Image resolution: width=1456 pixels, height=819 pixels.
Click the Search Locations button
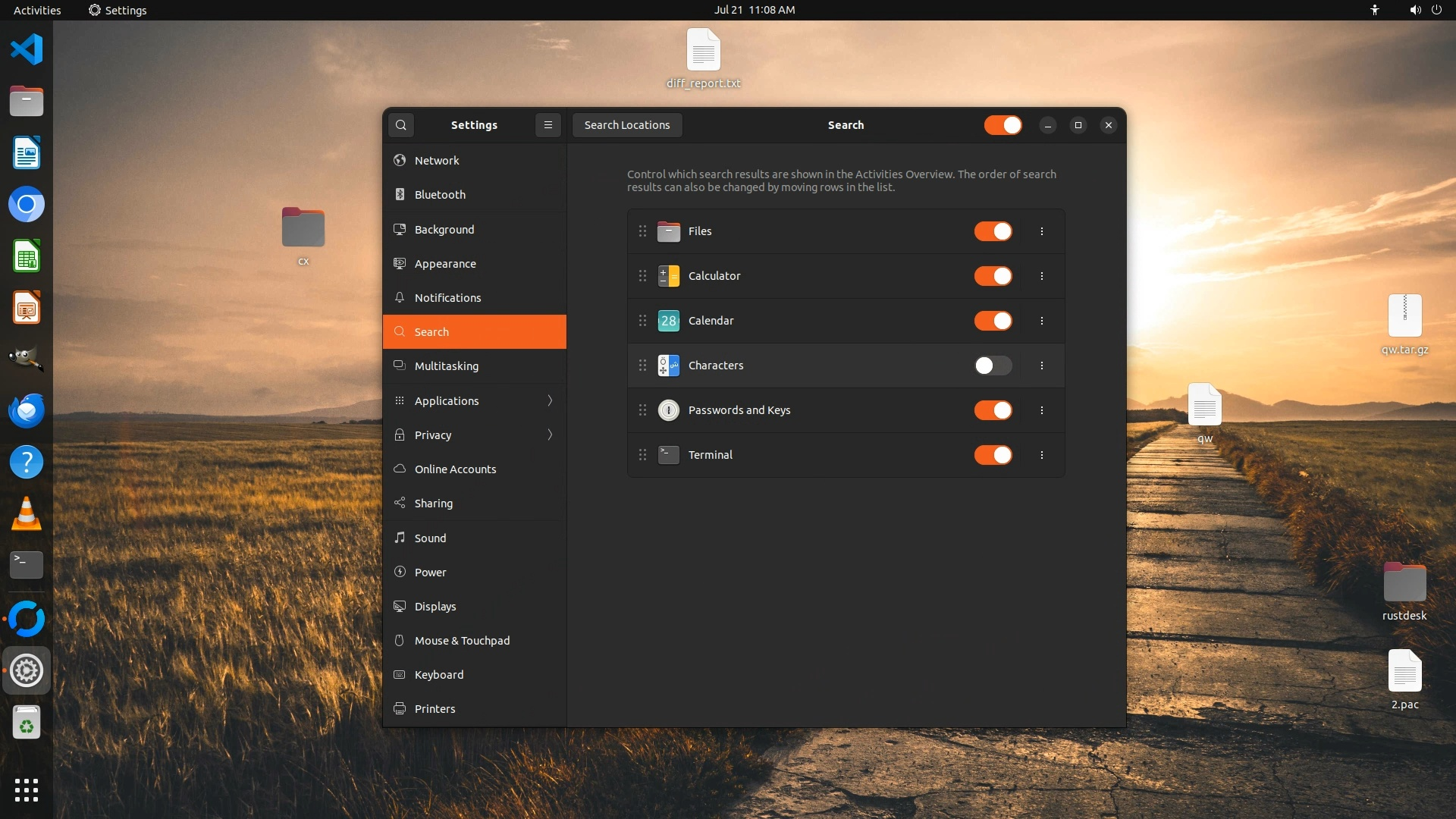click(626, 125)
